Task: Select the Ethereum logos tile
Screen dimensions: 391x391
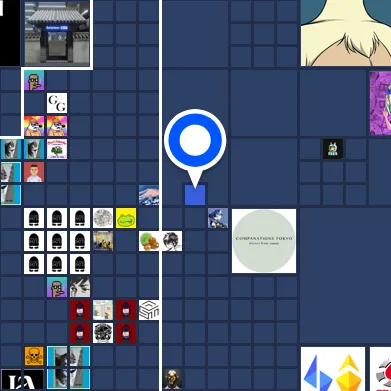Action: click(333, 369)
